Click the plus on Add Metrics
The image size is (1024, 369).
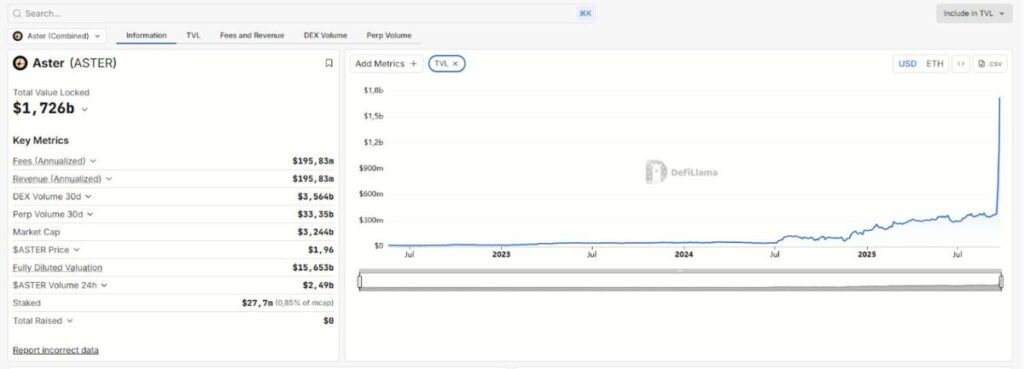coord(413,63)
